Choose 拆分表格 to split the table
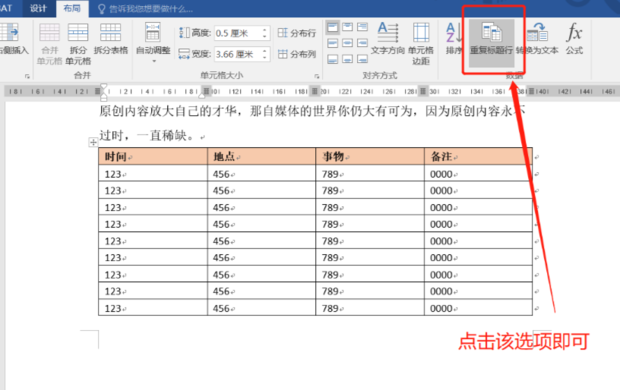The image size is (620, 390). point(111,39)
